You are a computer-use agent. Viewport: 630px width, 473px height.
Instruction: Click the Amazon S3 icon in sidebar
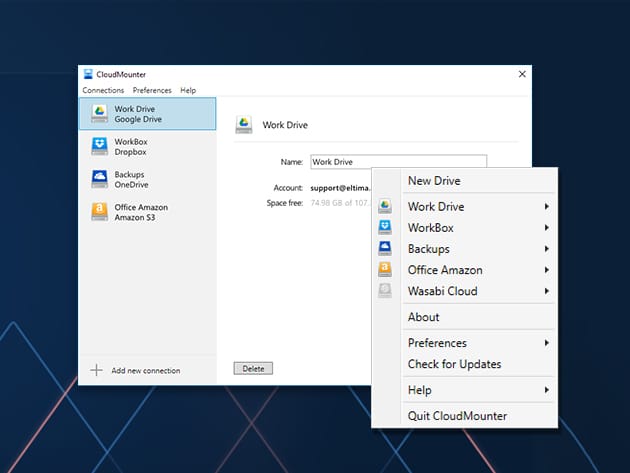pyautogui.click(x=99, y=211)
